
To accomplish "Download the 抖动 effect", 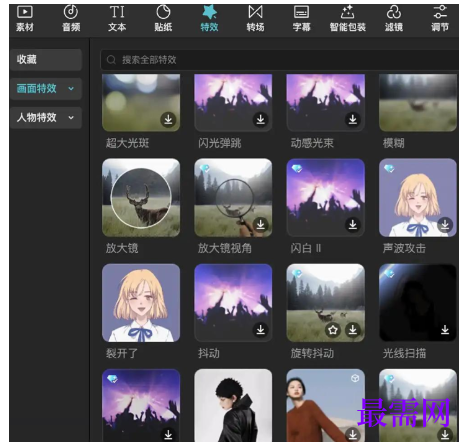I will 261,330.
